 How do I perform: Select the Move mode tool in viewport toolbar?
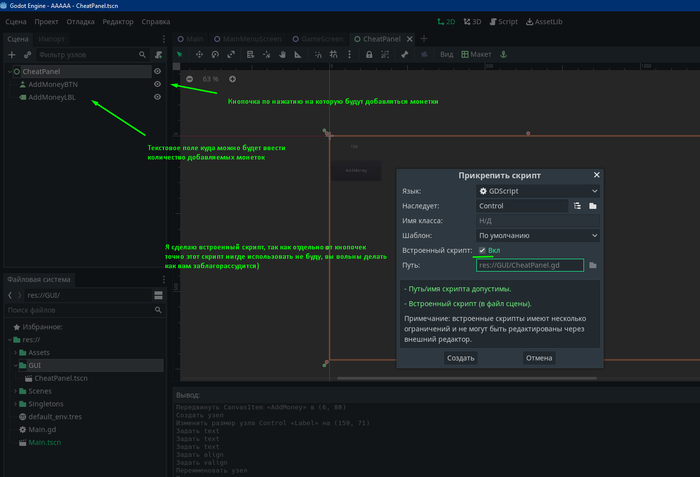point(200,54)
